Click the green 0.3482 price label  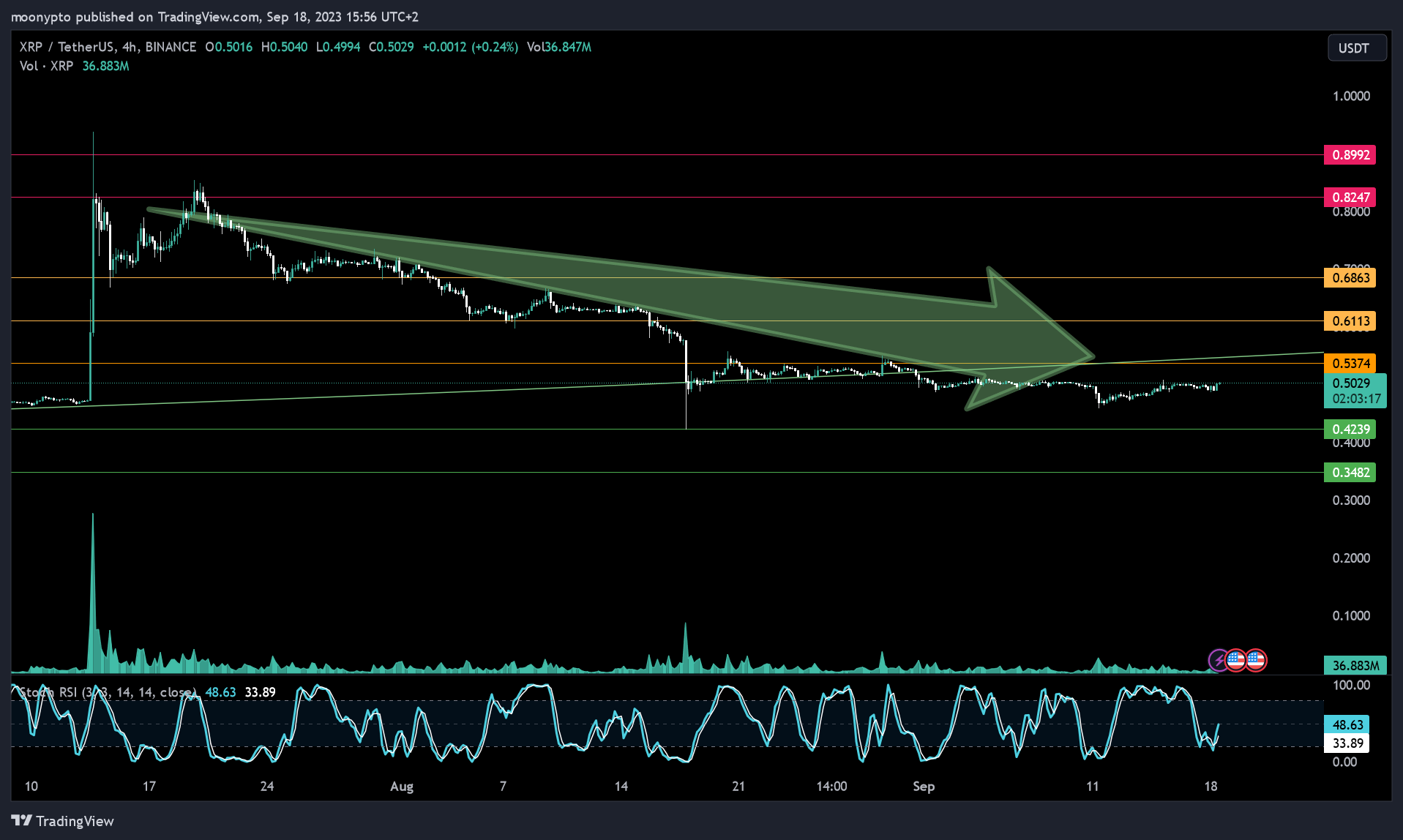[x=1350, y=472]
